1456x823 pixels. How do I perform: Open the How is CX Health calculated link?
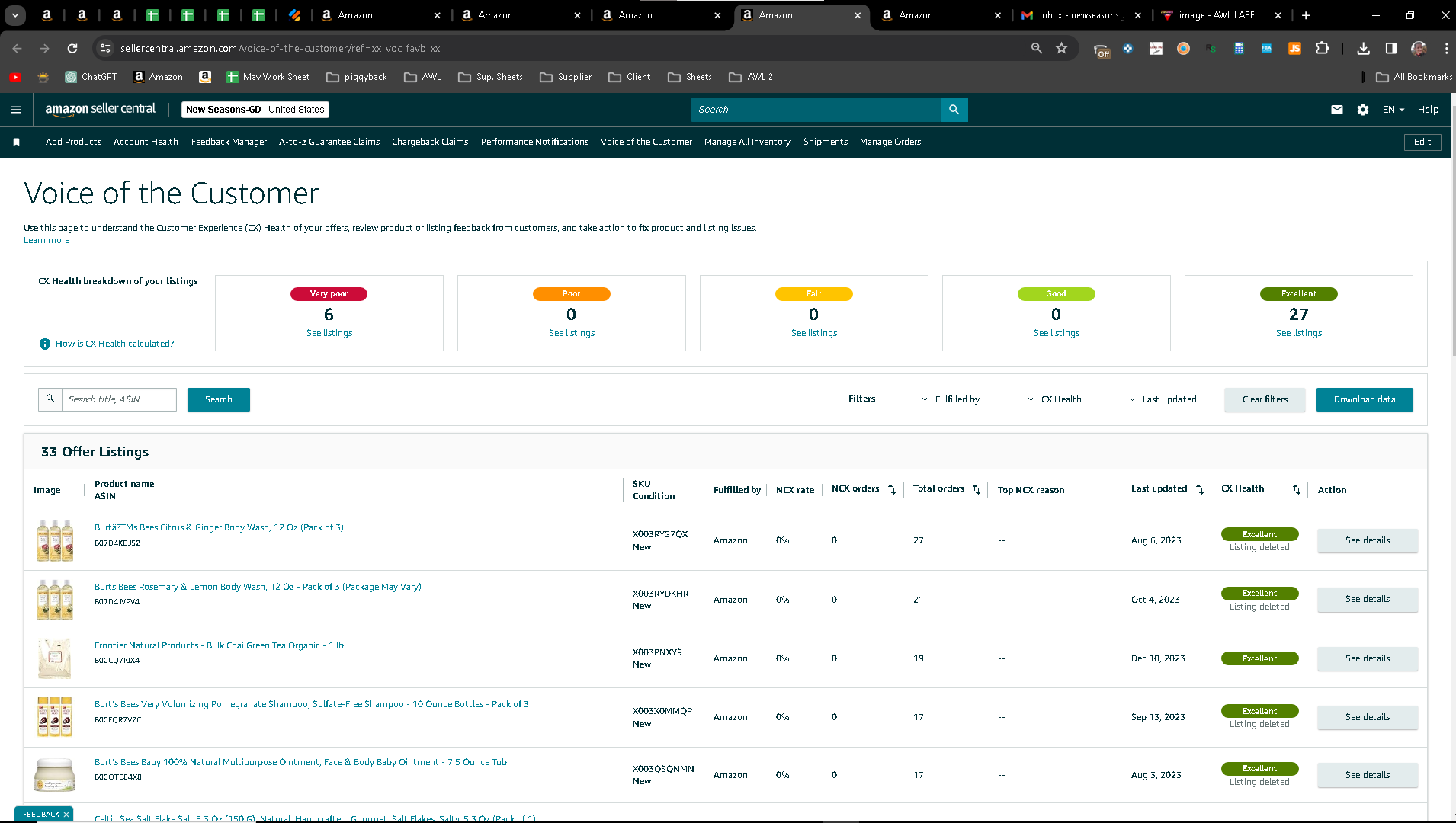tap(114, 344)
